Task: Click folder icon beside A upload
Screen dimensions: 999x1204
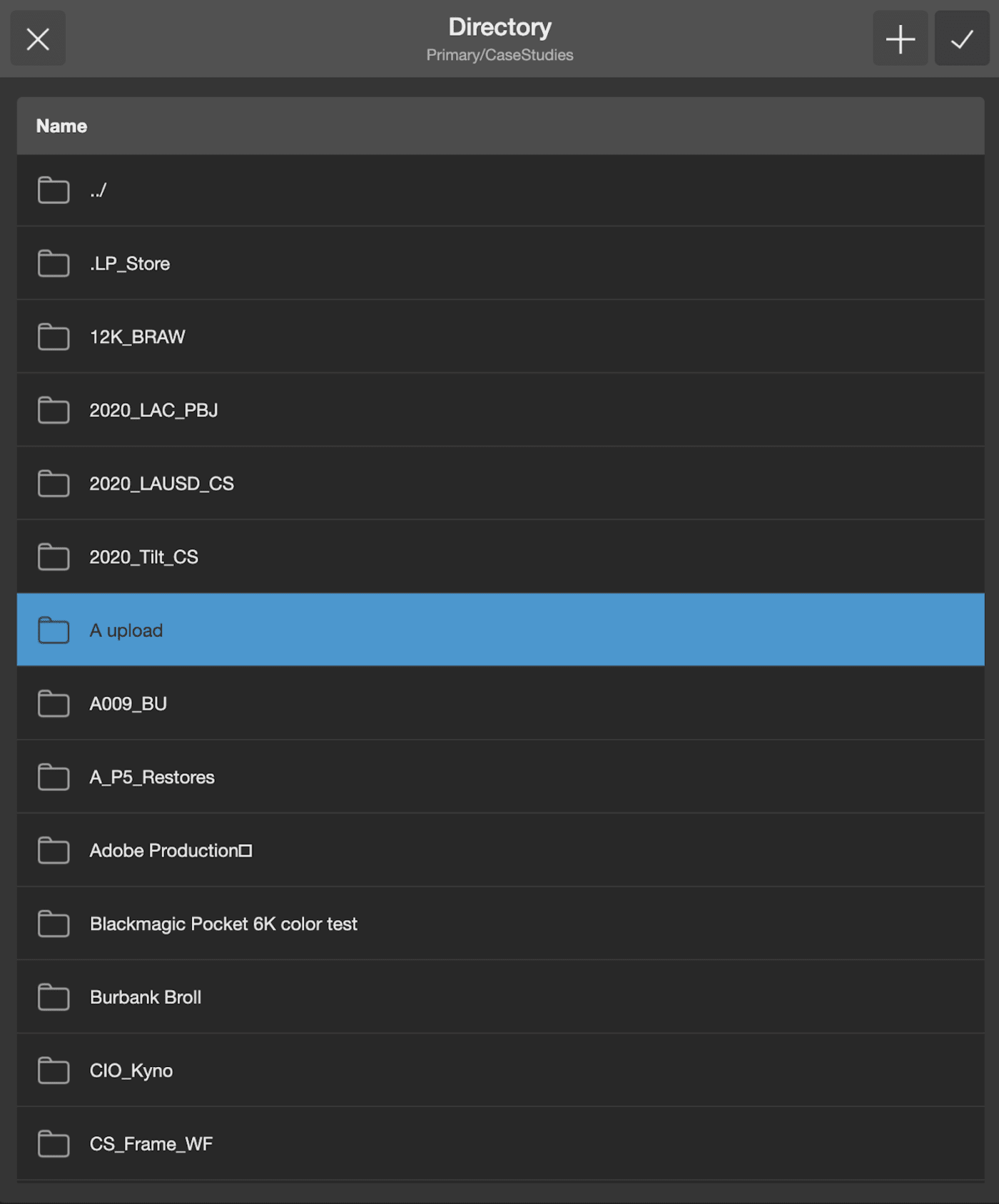Action: pos(54,631)
